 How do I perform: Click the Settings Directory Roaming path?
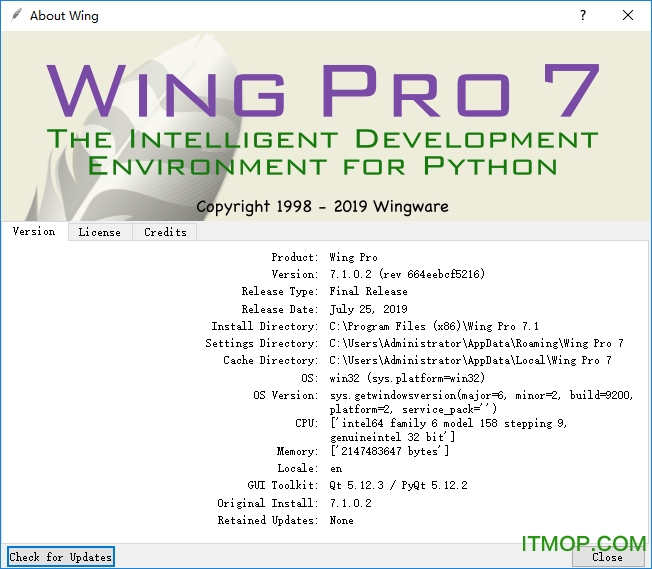click(477, 343)
